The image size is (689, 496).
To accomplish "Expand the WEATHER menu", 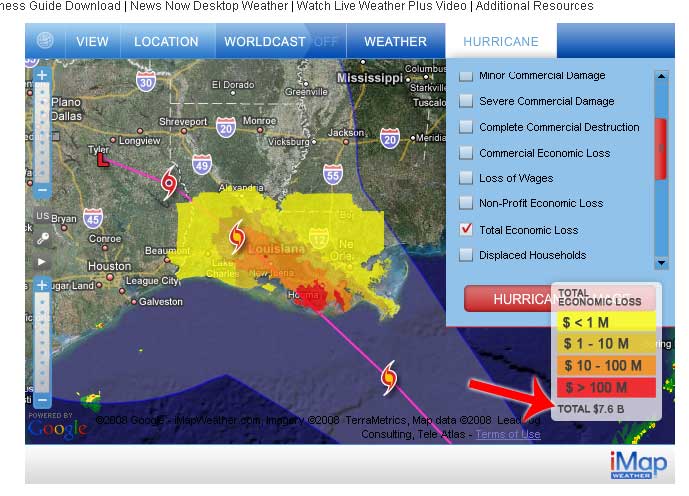I will click(x=395, y=42).
